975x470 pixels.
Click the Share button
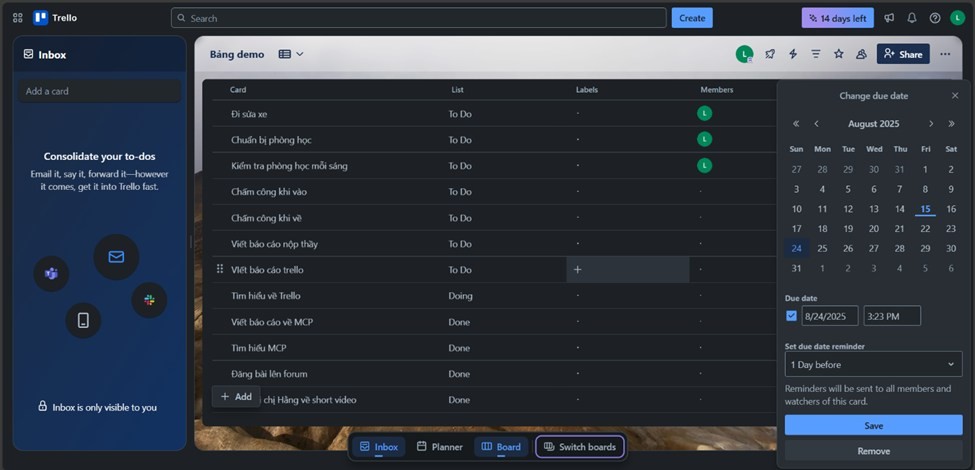(x=903, y=54)
